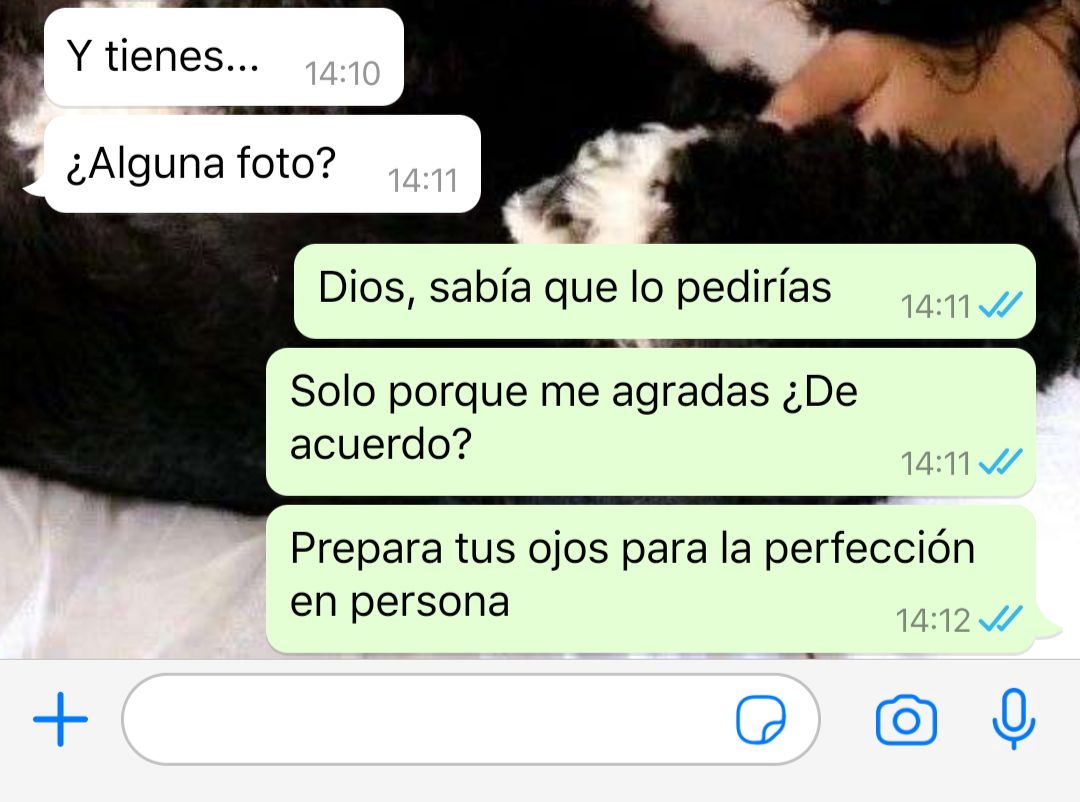Open the camera from the bottom bar
Image resolution: width=1080 pixels, height=802 pixels.
click(x=906, y=720)
